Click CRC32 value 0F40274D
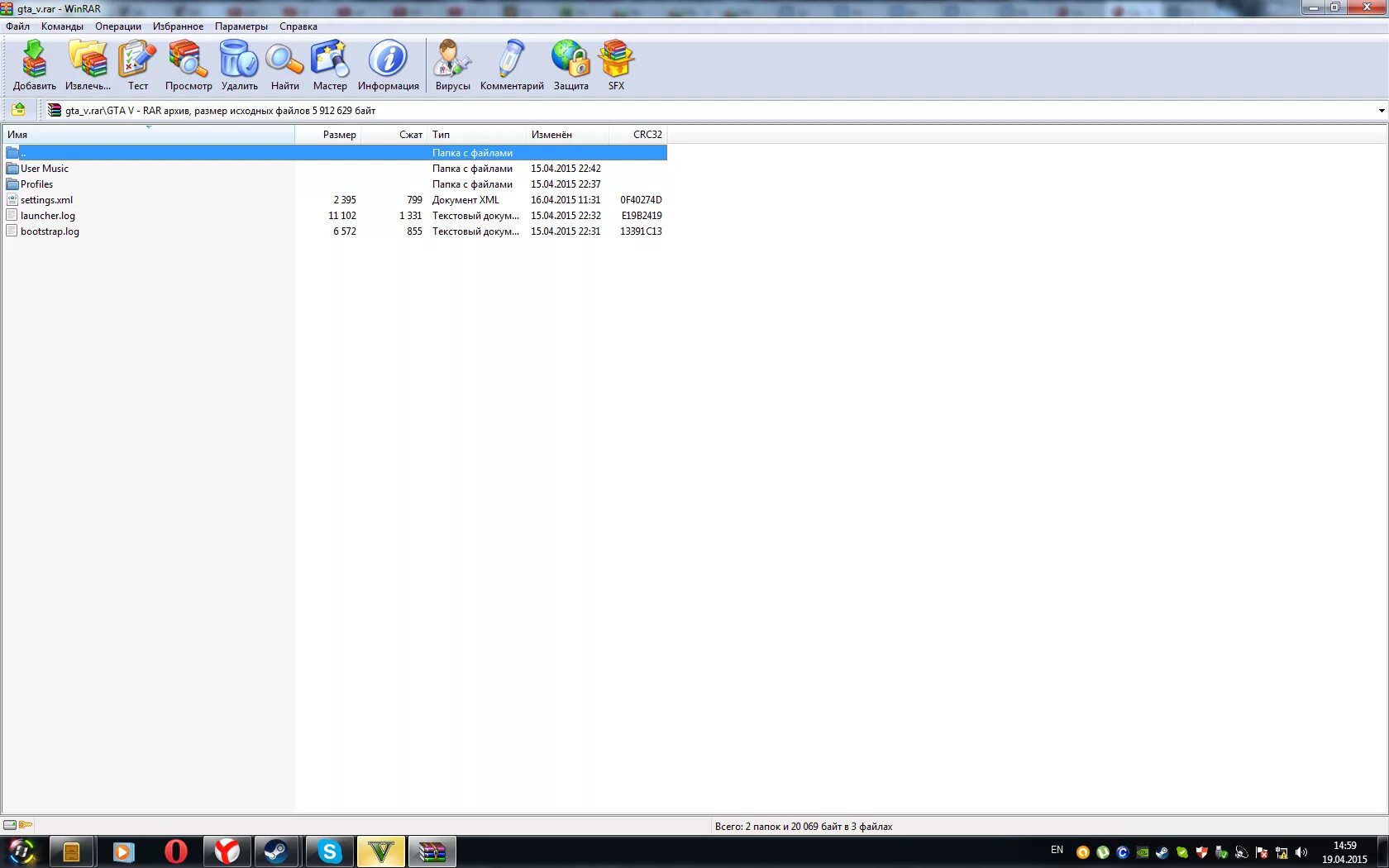The height and width of the screenshot is (868, 1389). click(x=641, y=200)
